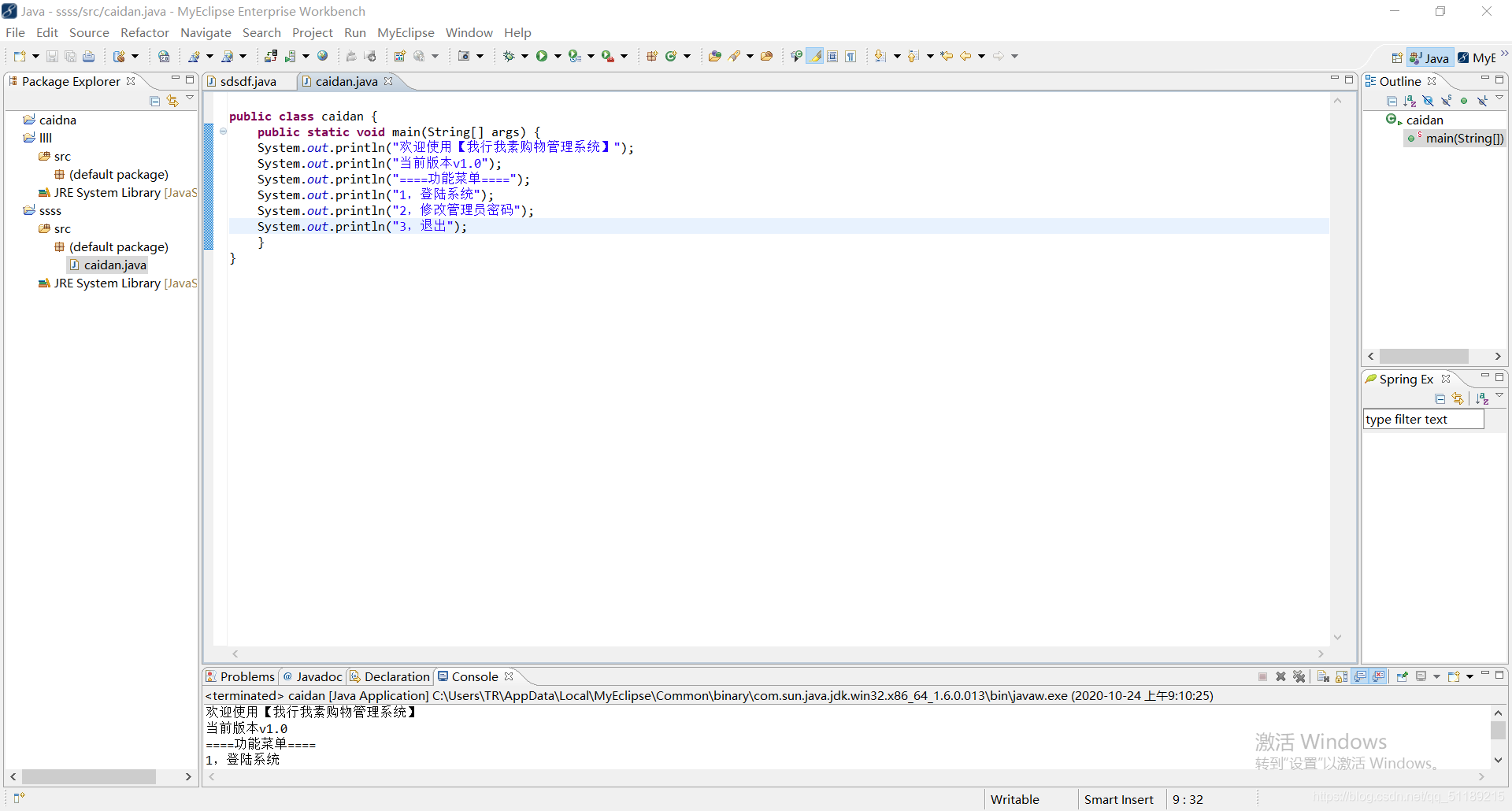Toggle Scroll Lock in Console
This screenshot has width=1512, height=811.
pos(1341,676)
